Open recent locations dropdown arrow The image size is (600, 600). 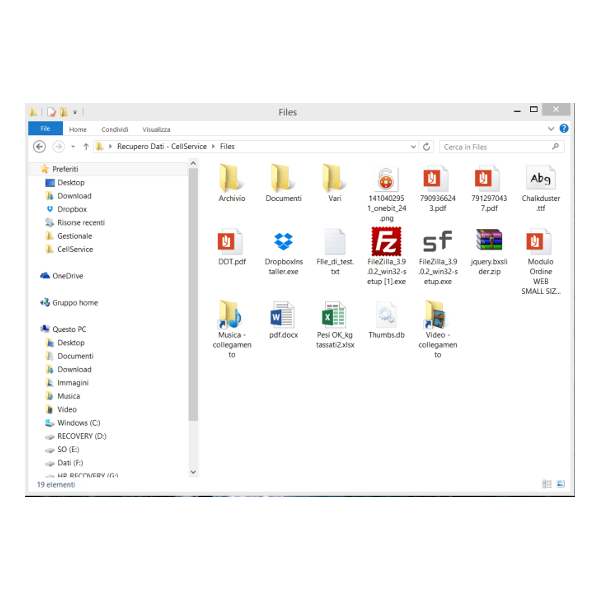(73, 147)
